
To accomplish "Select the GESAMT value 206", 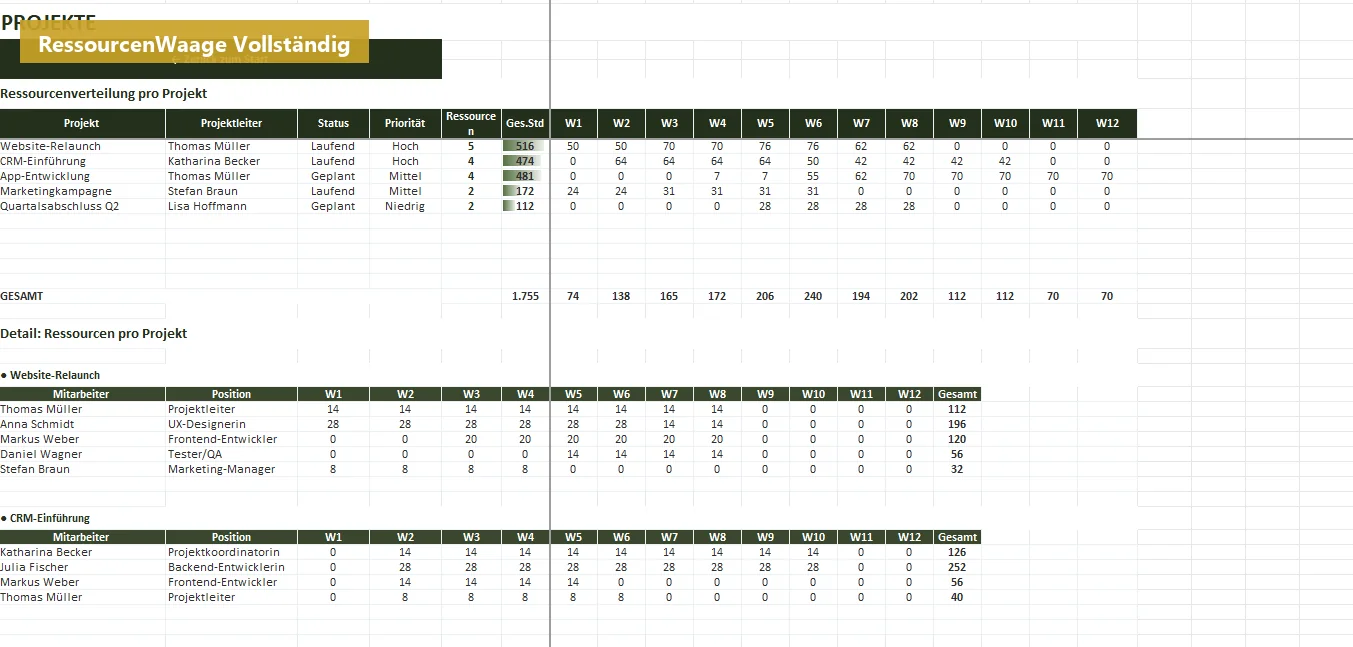I will tap(765, 296).
